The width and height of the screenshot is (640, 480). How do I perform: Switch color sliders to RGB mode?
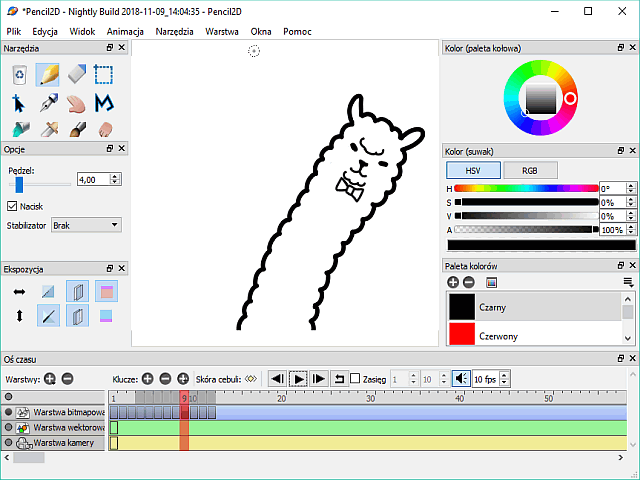[530, 170]
